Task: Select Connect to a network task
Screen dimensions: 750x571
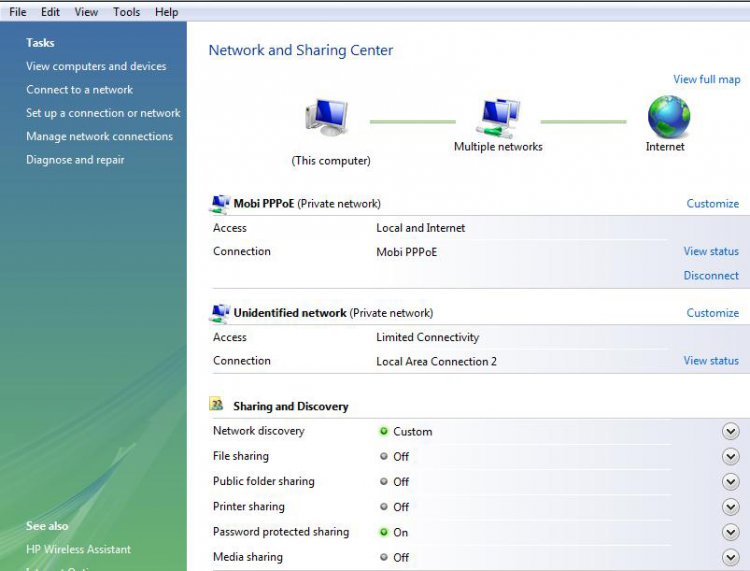Action: [79, 89]
